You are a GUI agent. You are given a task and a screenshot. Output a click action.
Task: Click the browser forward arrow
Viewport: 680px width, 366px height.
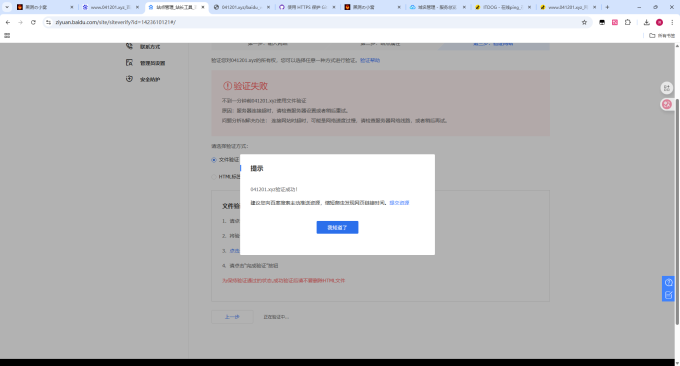(20, 22)
